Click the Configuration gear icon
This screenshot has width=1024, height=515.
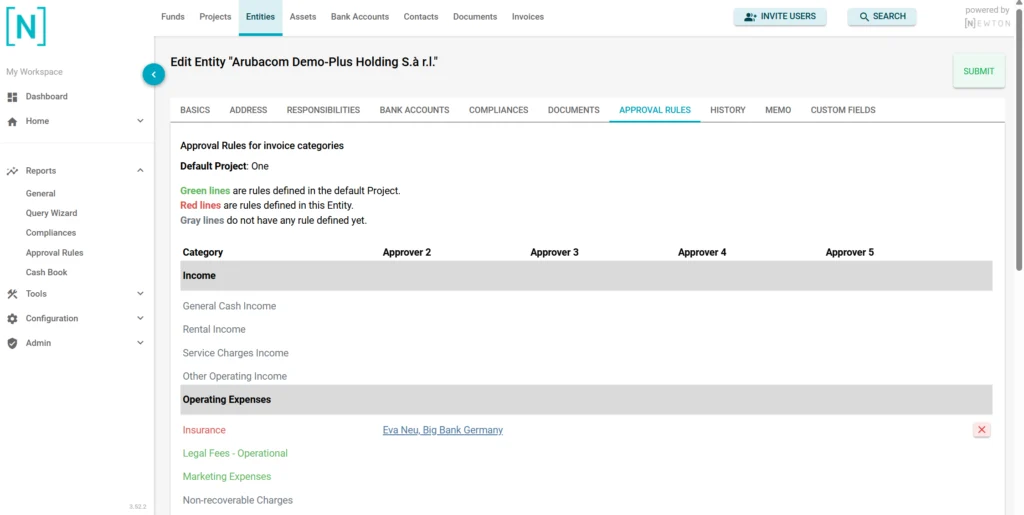(x=12, y=319)
